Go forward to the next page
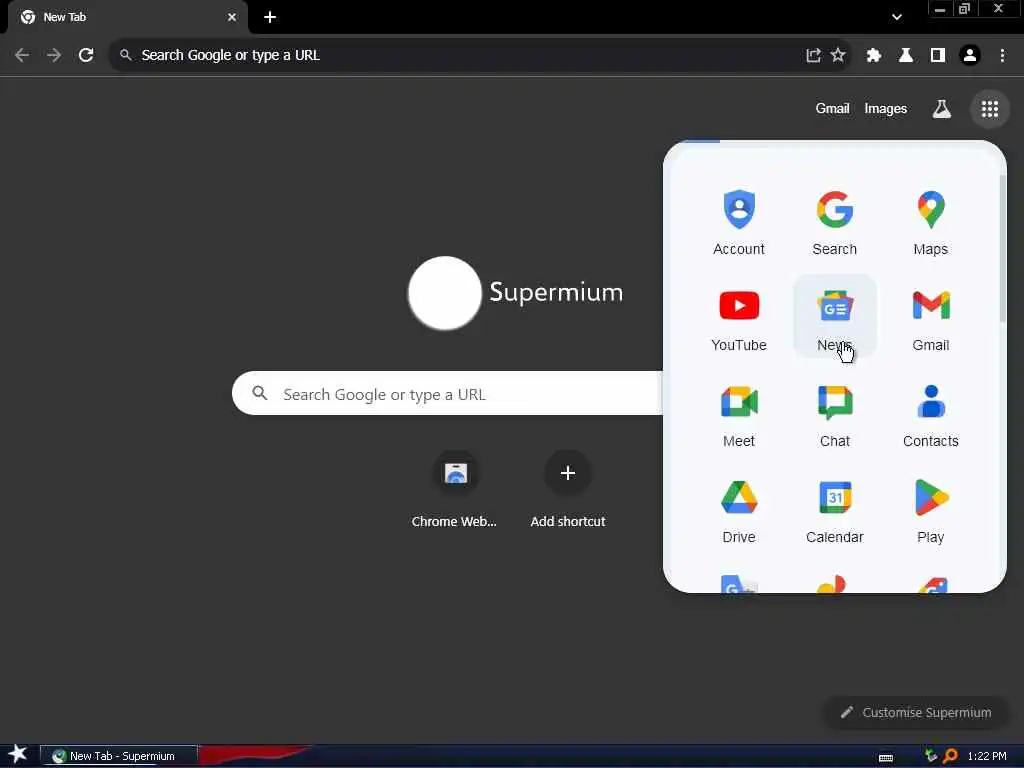This screenshot has width=1024, height=768. pos(54,56)
